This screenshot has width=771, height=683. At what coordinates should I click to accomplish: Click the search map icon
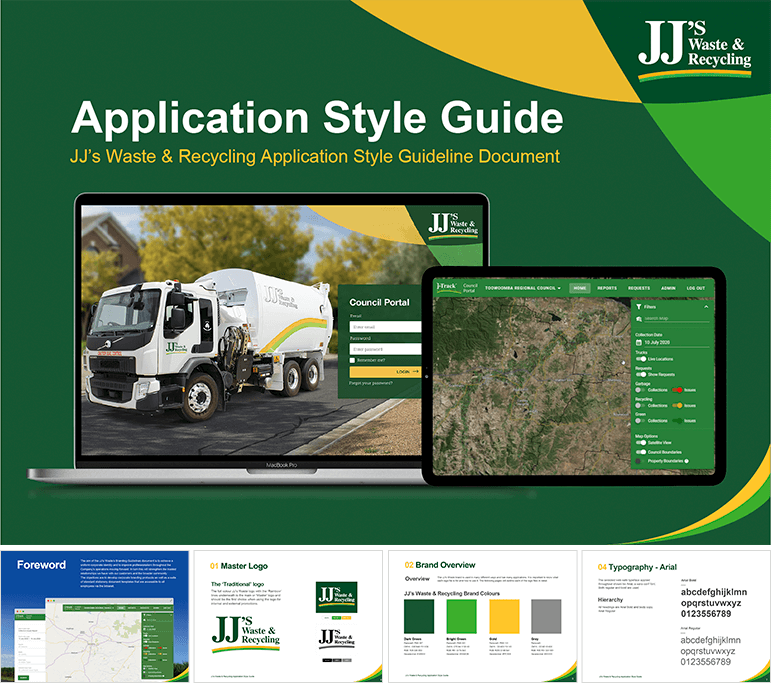[x=638, y=319]
